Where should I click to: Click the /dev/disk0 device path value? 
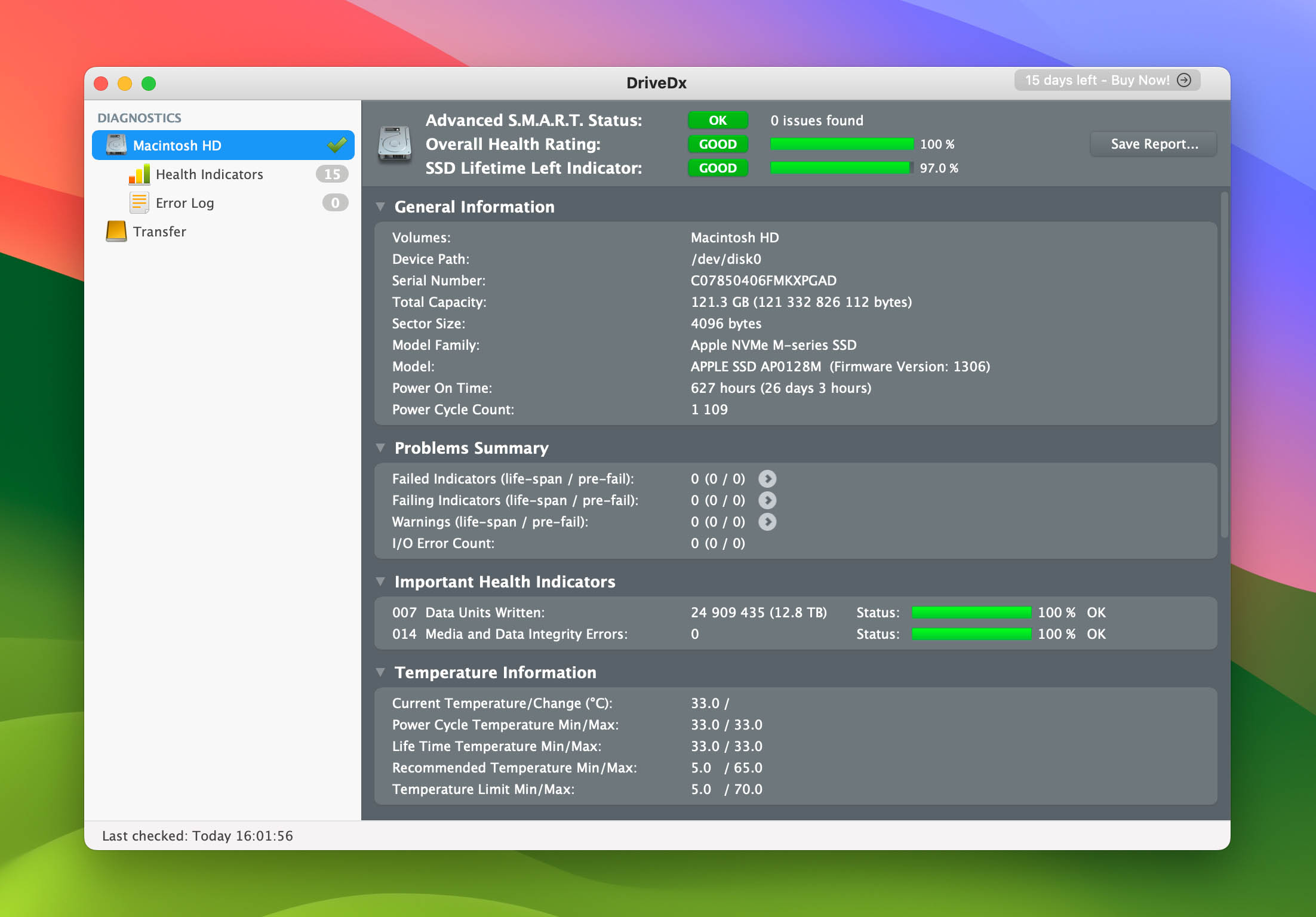[725, 259]
